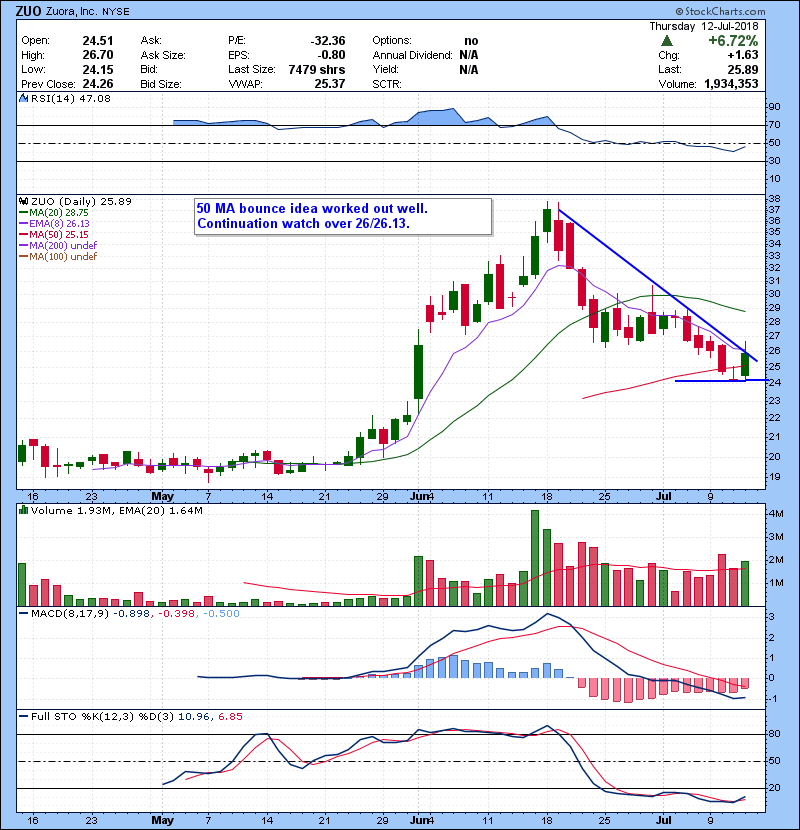The height and width of the screenshot is (830, 800).
Task: Click the NYSE exchange label
Action: pos(116,12)
